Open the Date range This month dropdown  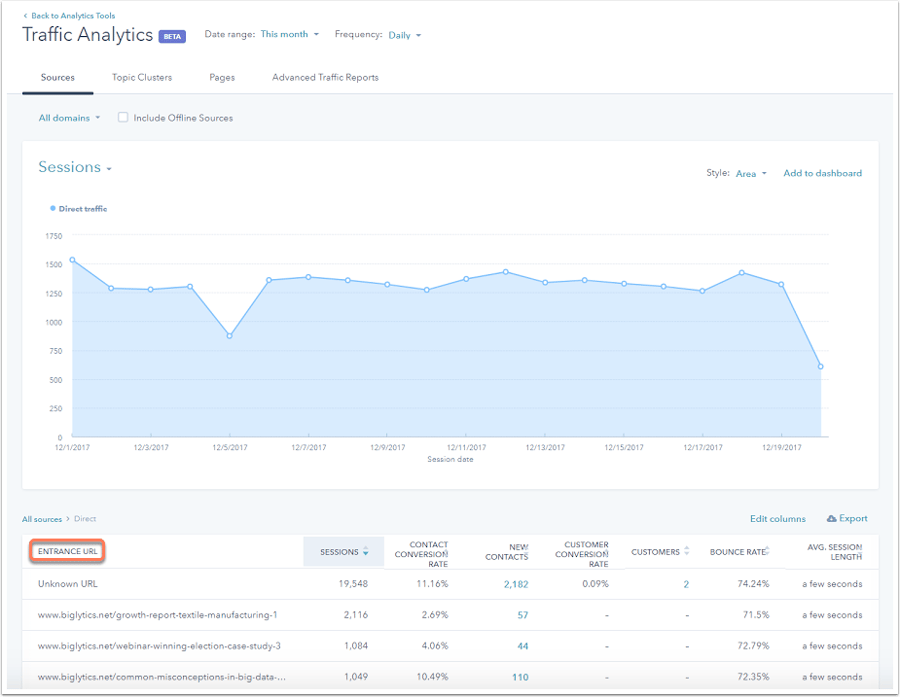[x=289, y=34]
